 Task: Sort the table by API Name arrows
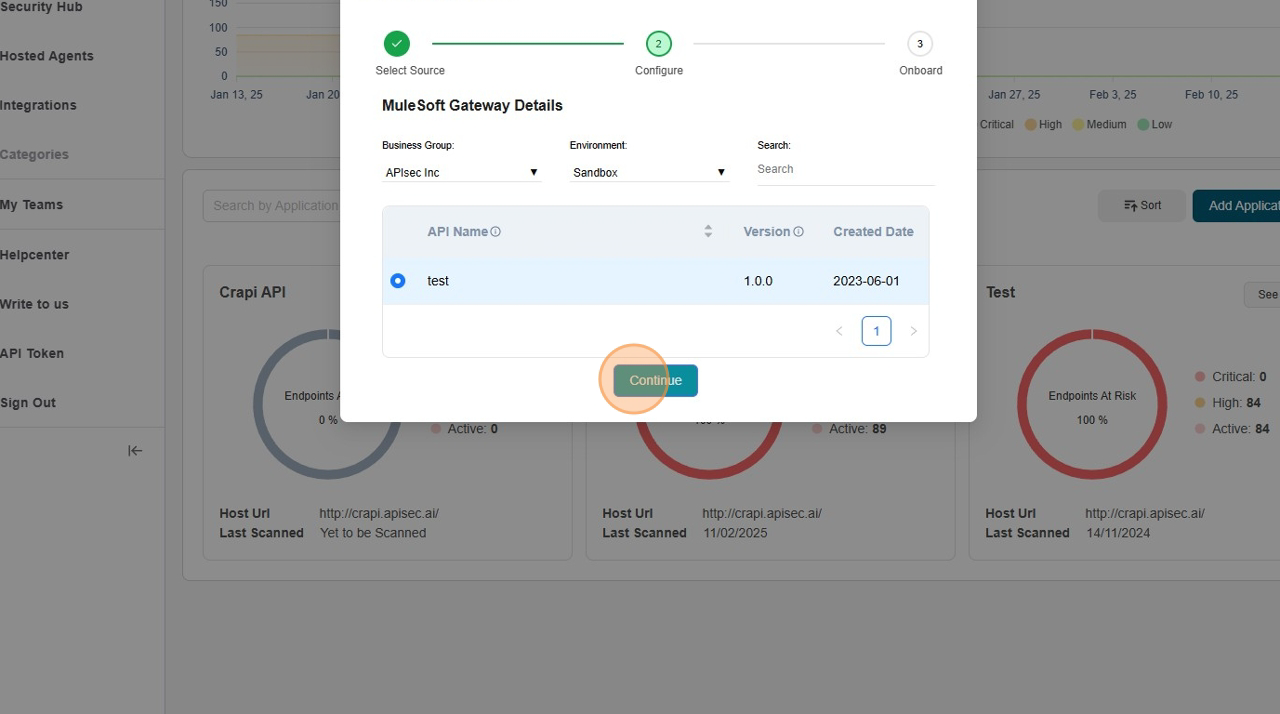click(708, 232)
